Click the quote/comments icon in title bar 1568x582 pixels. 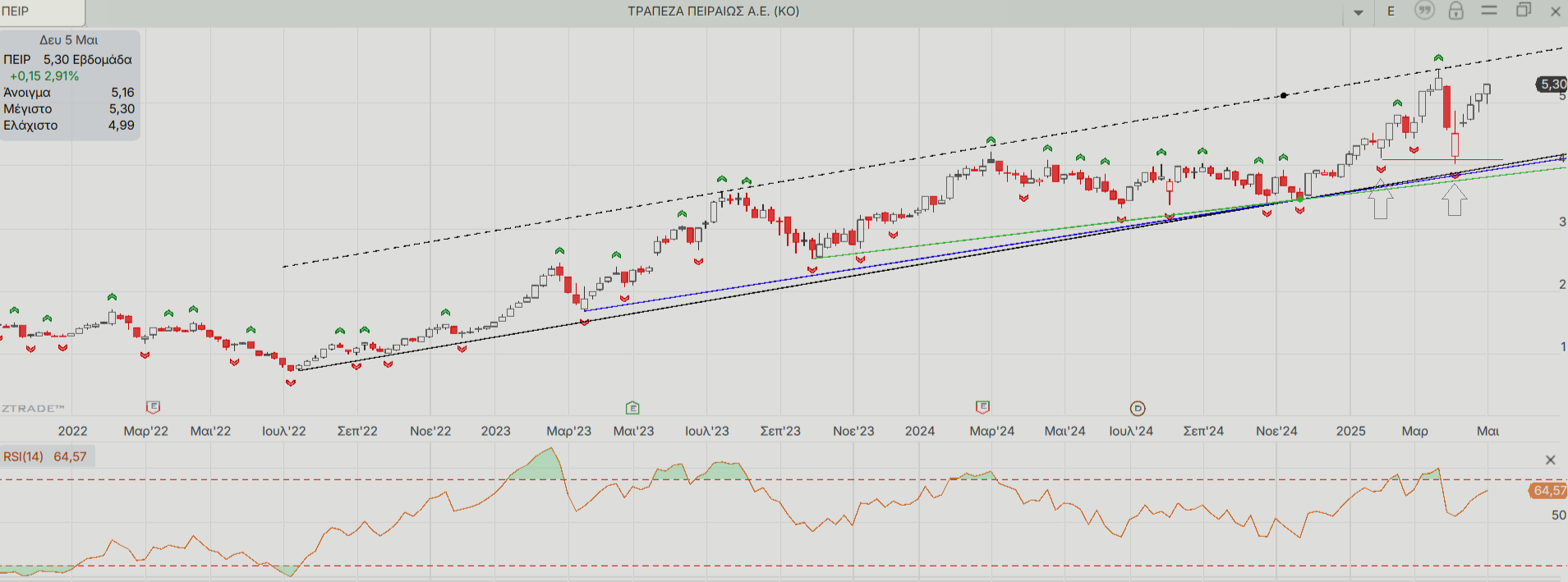point(1424,11)
